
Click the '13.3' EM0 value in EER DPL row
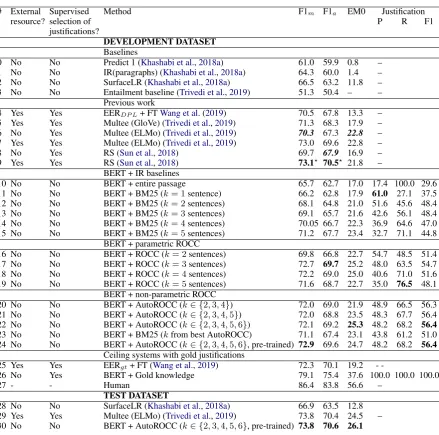coord(355,113)
